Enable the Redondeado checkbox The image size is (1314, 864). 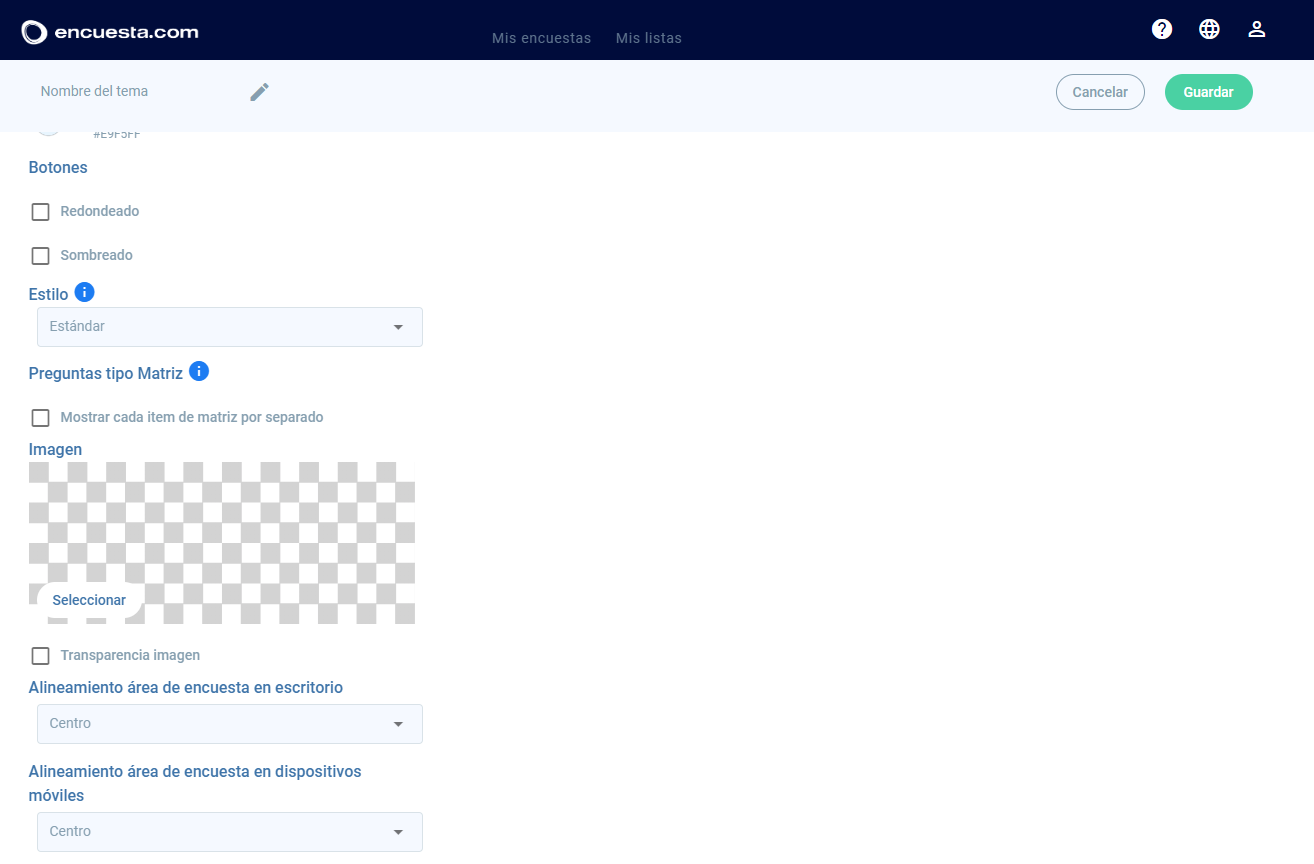pyautogui.click(x=40, y=212)
